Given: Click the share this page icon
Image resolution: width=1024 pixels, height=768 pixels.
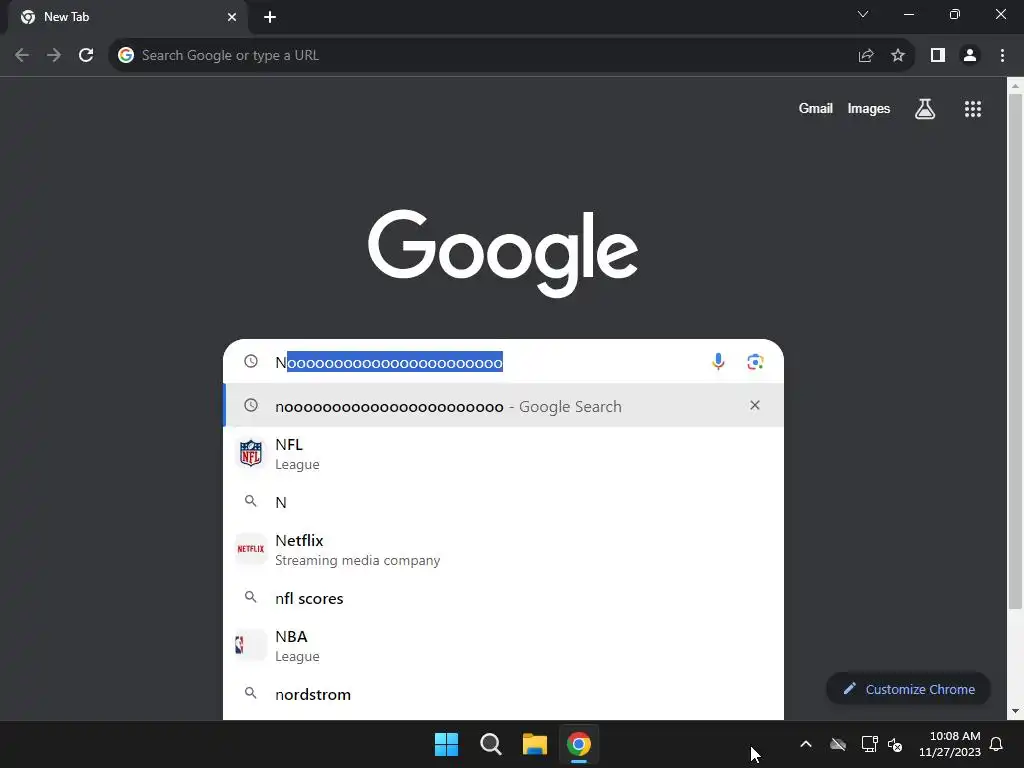Looking at the screenshot, I should click(866, 56).
